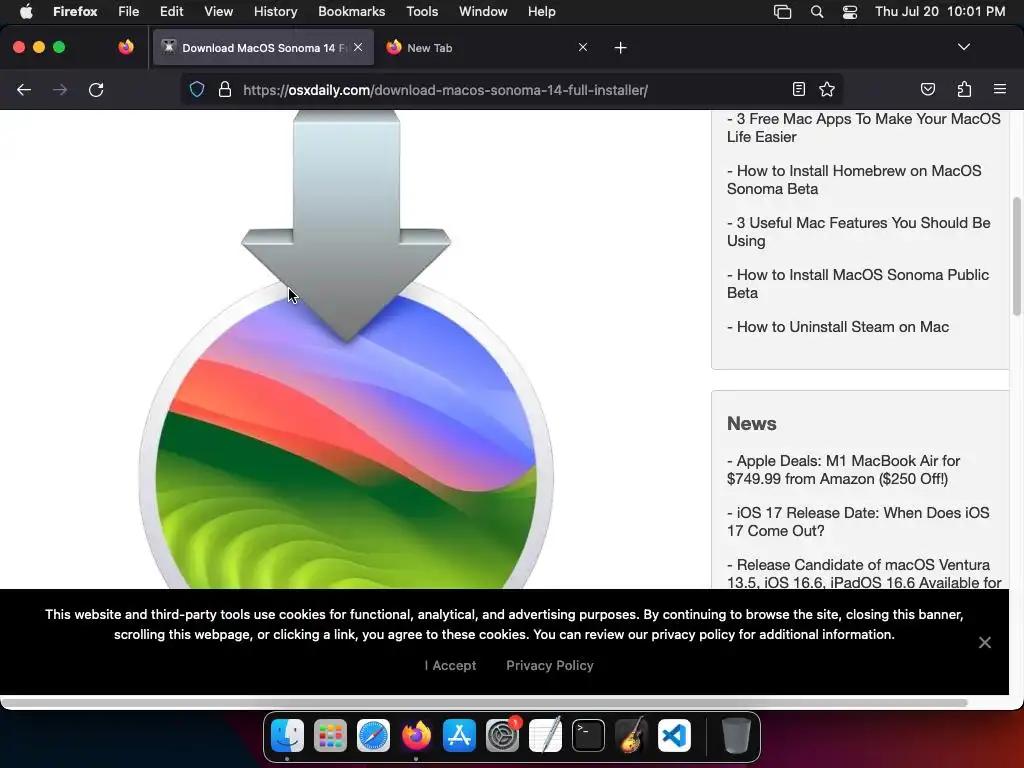
Task: Open the Privacy Policy link
Action: click(x=549, y=665)
